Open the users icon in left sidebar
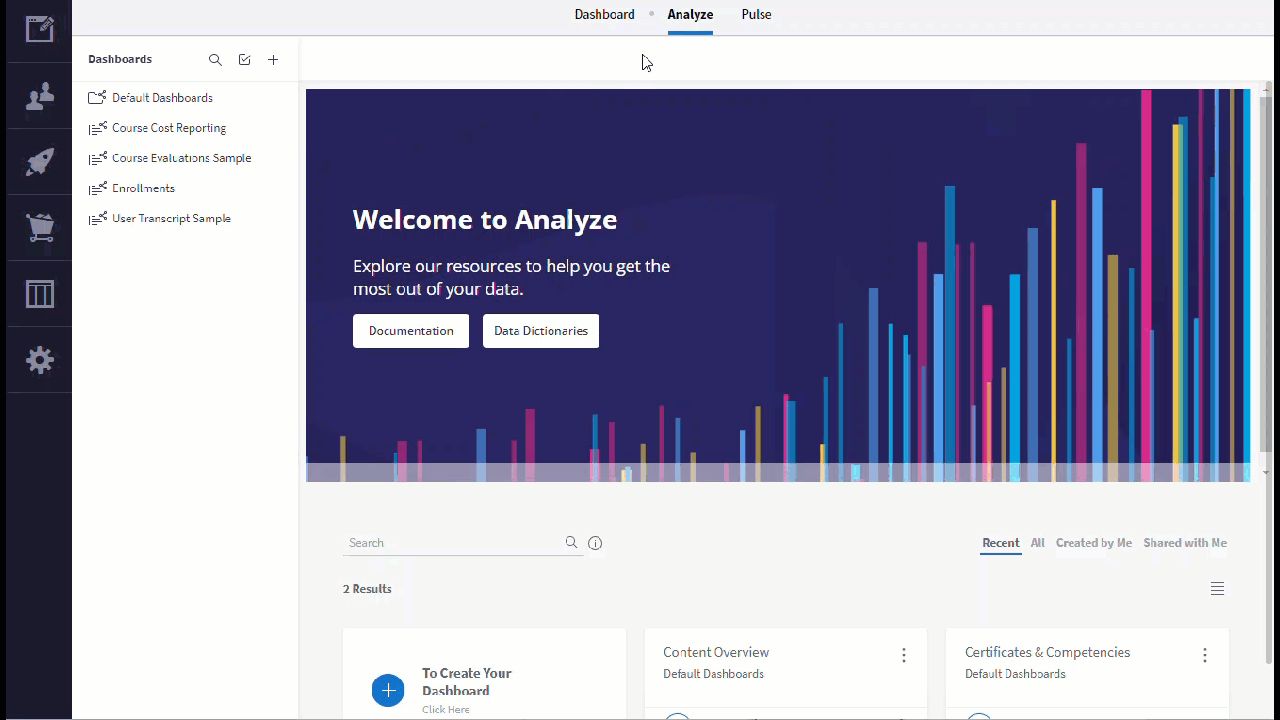The image size is (1280, 720). pyautogui.click(x=40, y=97)
